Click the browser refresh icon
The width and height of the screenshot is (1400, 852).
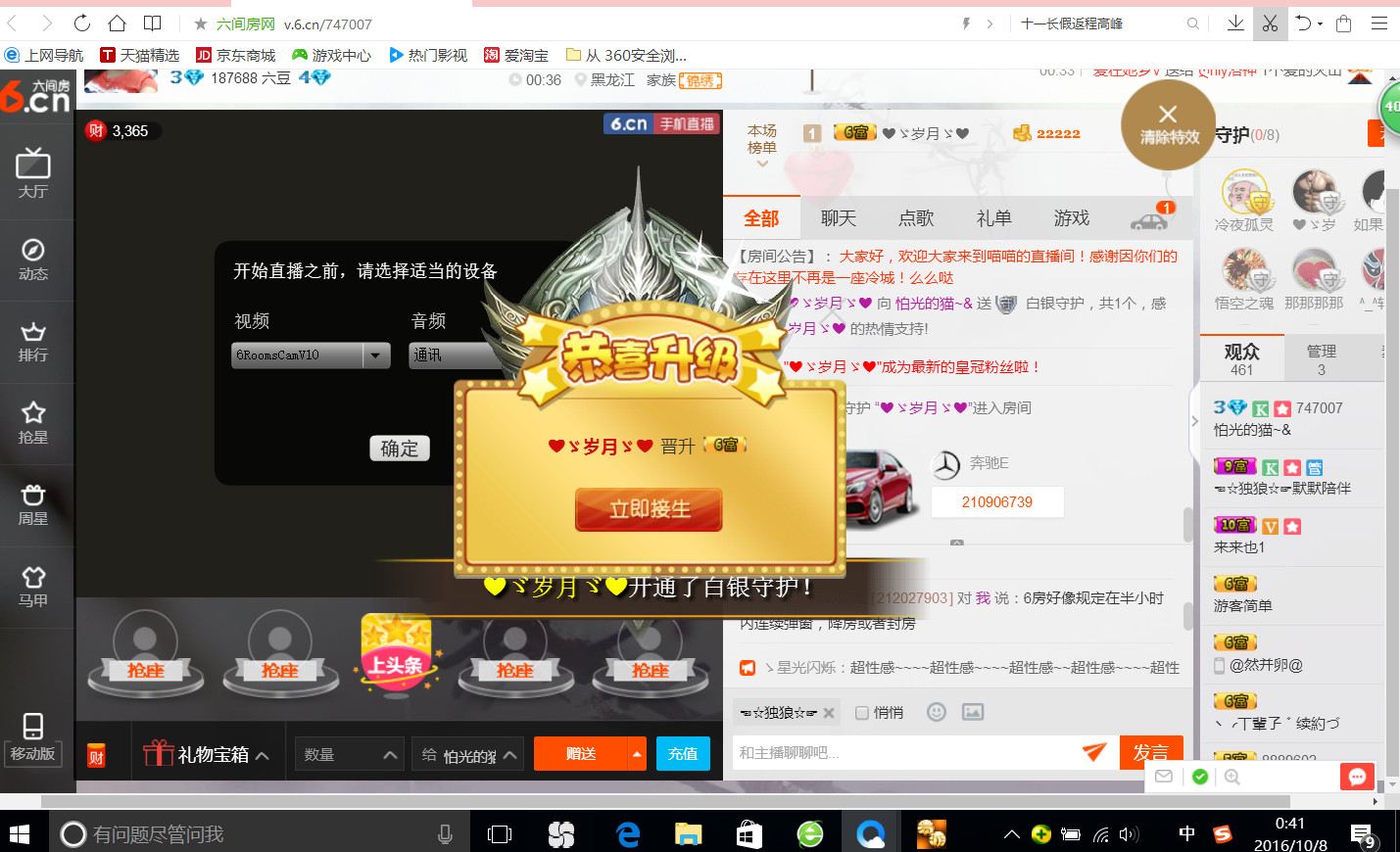(82, 23)
